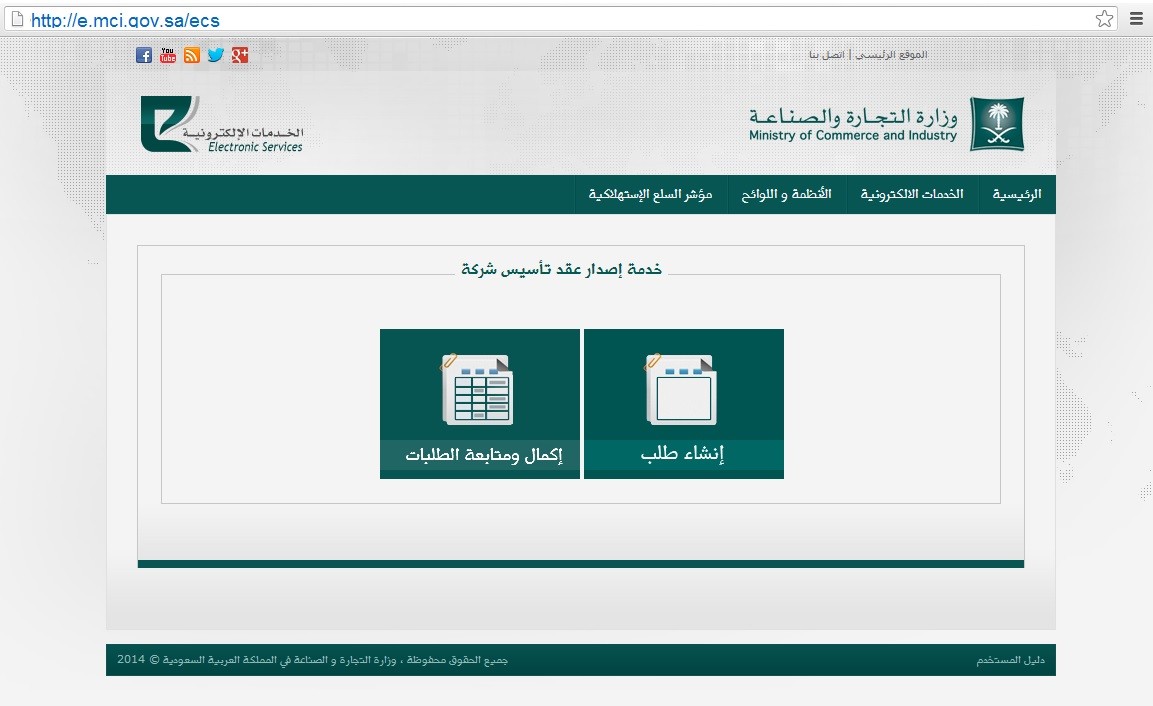This screenshot has width=1153, height=706.
Task: Click the Electronic Services logo
Action: [x=222, y=125]
